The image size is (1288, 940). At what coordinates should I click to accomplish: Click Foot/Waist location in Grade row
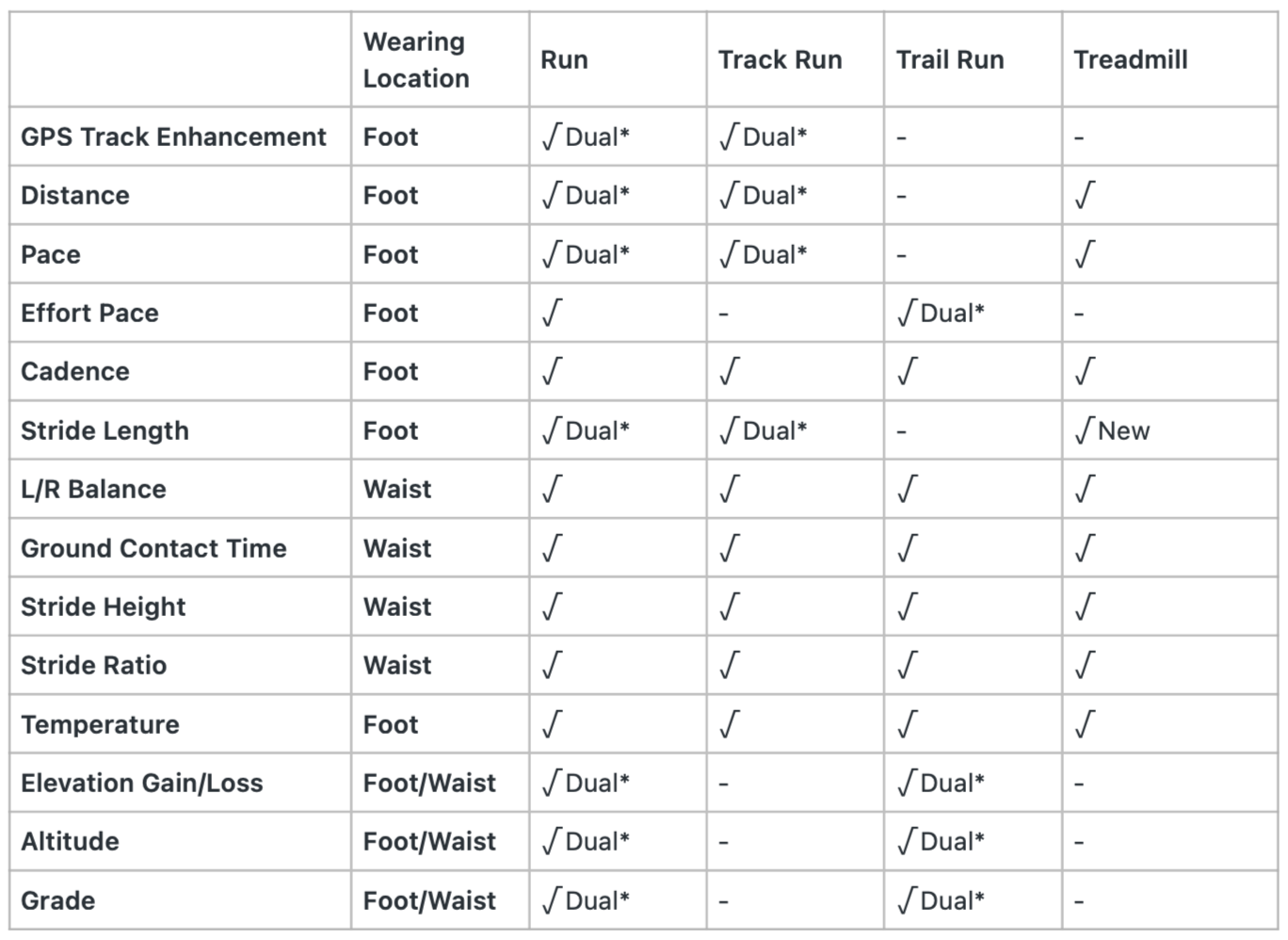point(429,901)
